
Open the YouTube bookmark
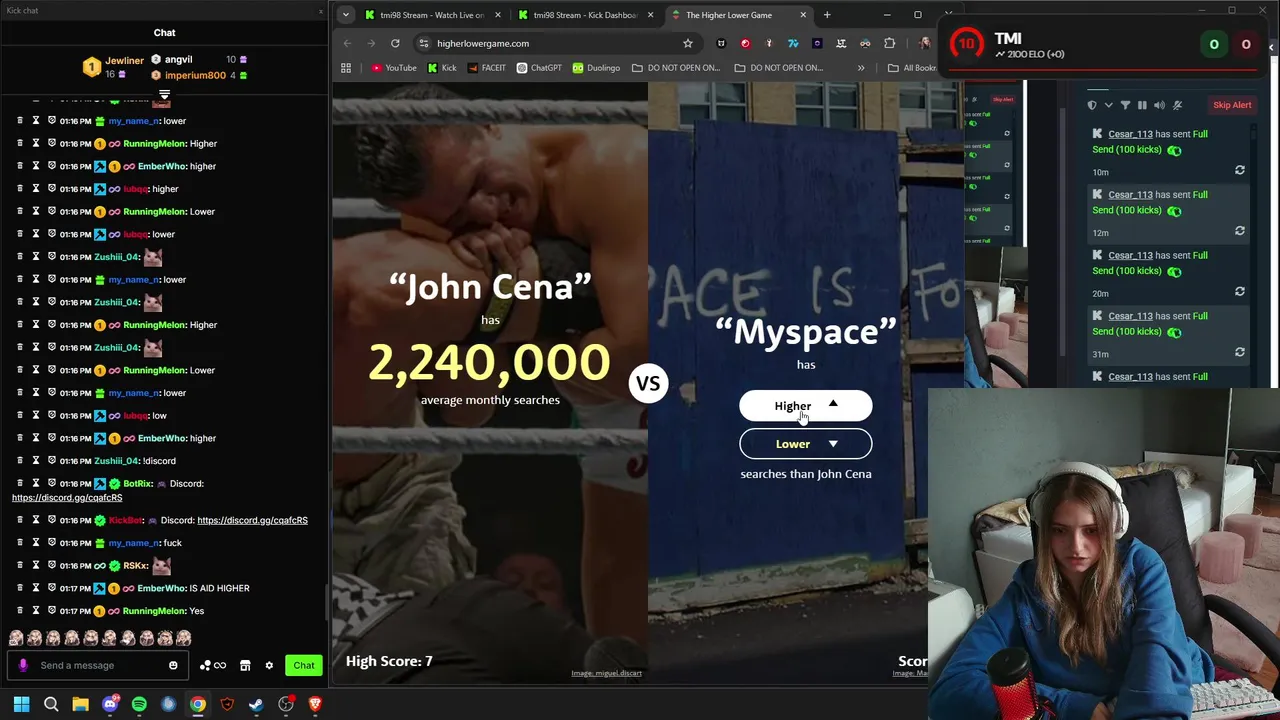click(x=394, y=68)
